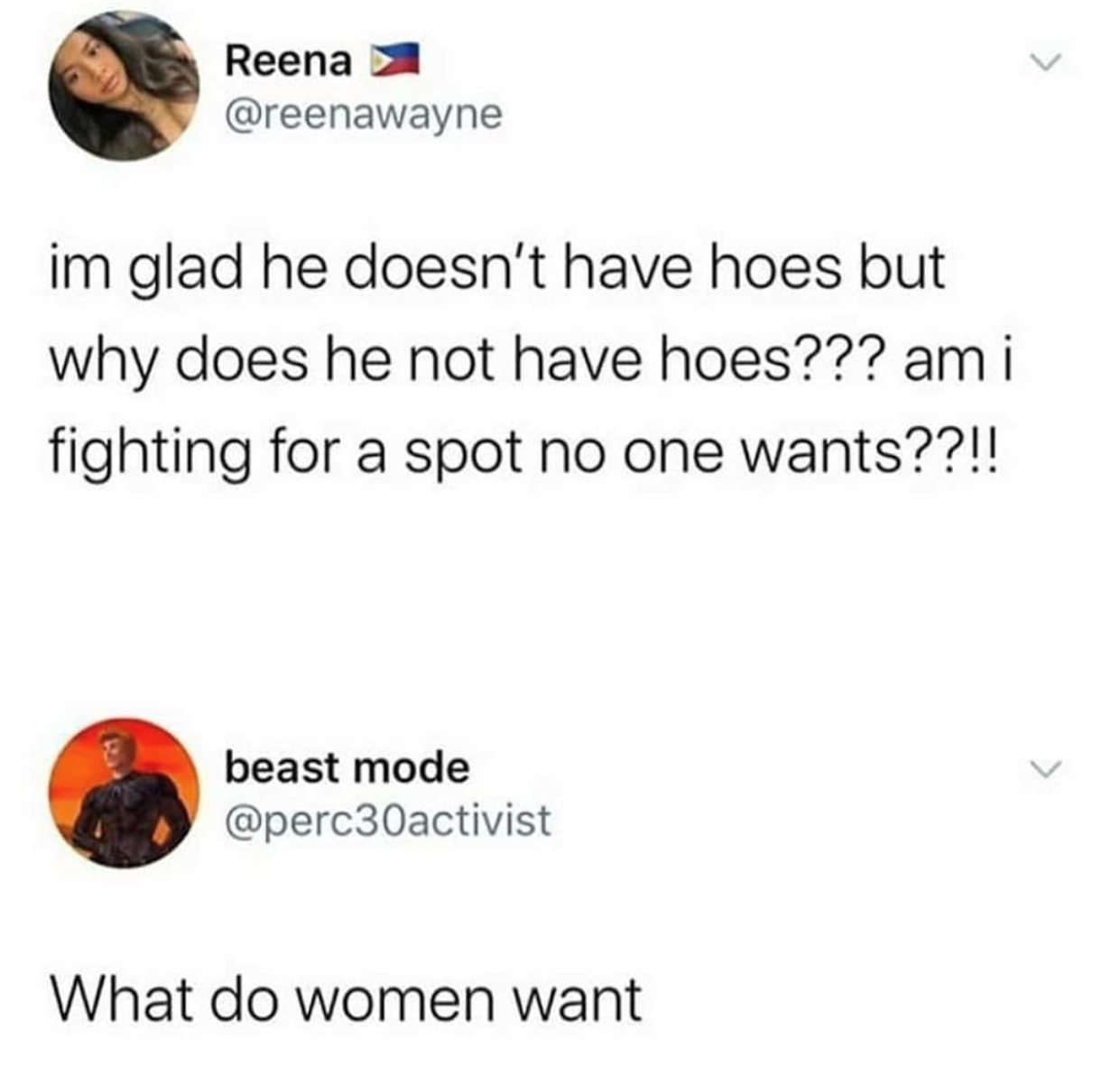The height and width of the screenshot is (1086, 1120).
Task: Click the line "why does he not have hoes??? am i"
Action: pyautogui.click(x=532, y=362)
